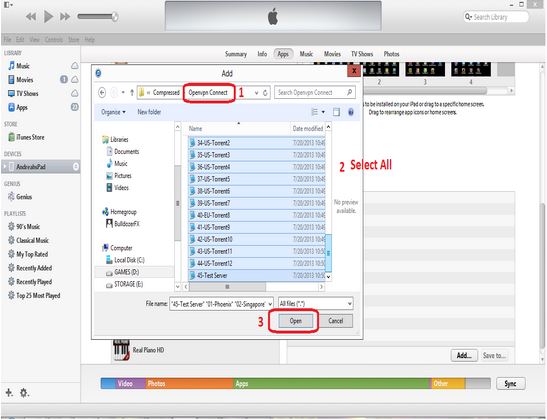Open the Top 25 Most Played playlist
The height and width of the screenshot is (420, 547).
[x=38, y=295]
